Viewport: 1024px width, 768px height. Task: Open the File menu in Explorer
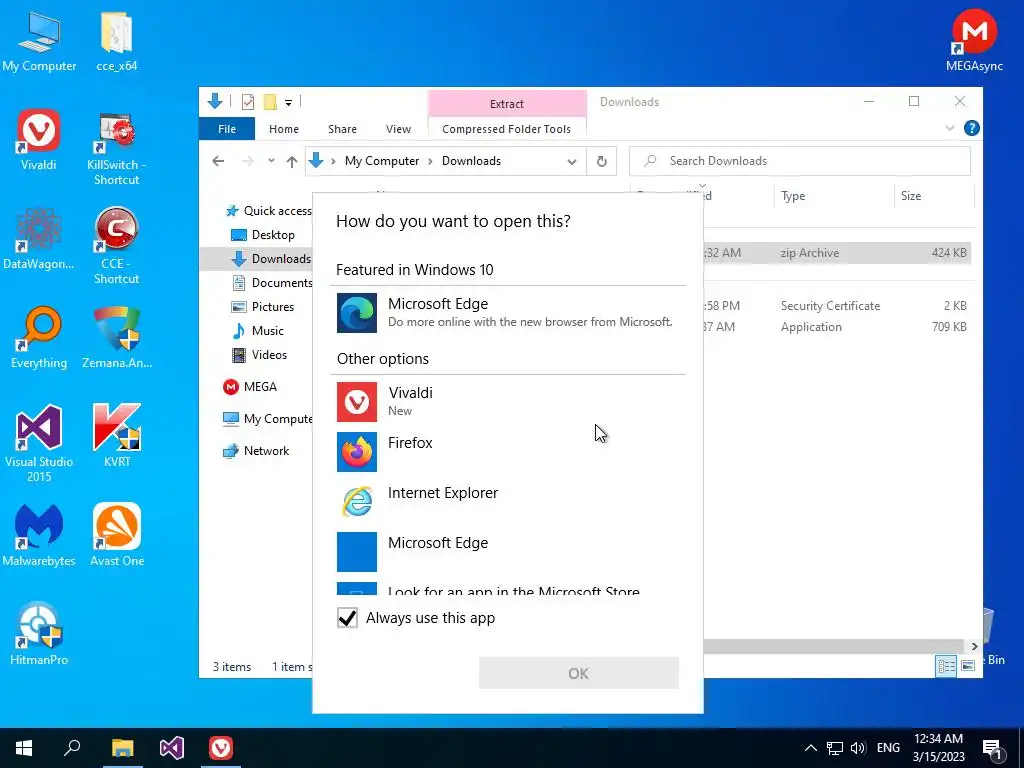point(227,129)
